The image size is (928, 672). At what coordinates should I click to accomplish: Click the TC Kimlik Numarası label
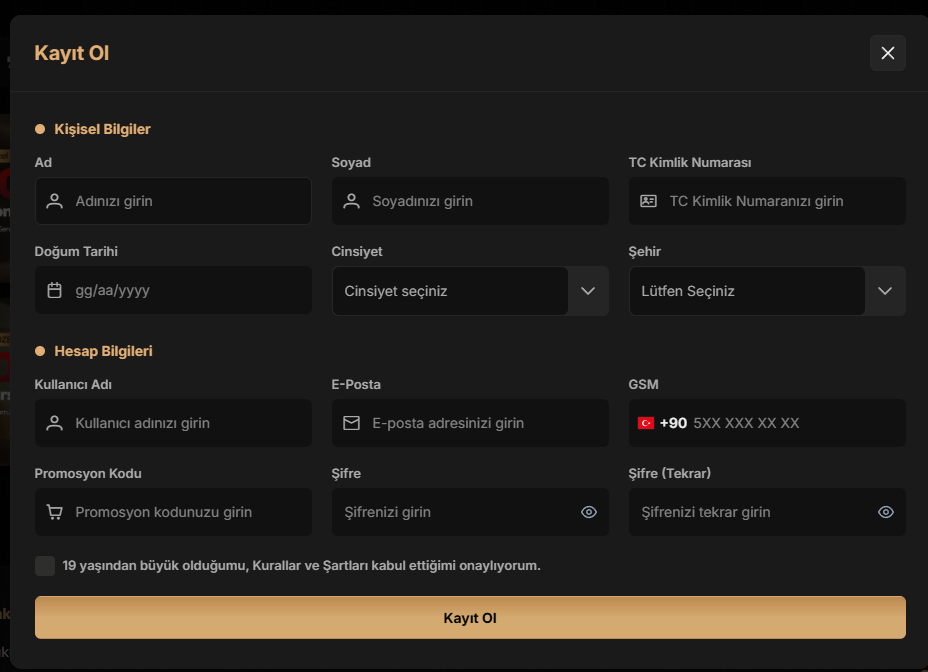click(x=689, y=163)
